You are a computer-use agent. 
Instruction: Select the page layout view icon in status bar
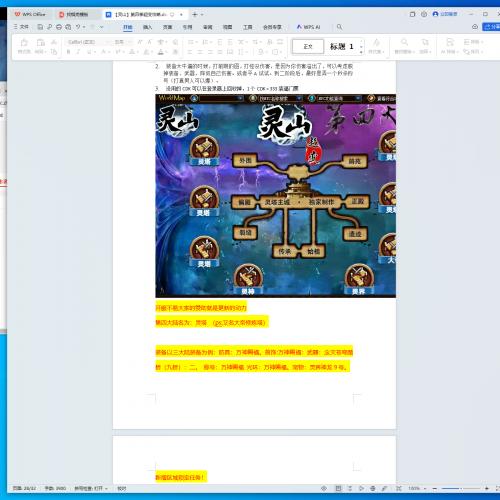[x=338, y=488]
